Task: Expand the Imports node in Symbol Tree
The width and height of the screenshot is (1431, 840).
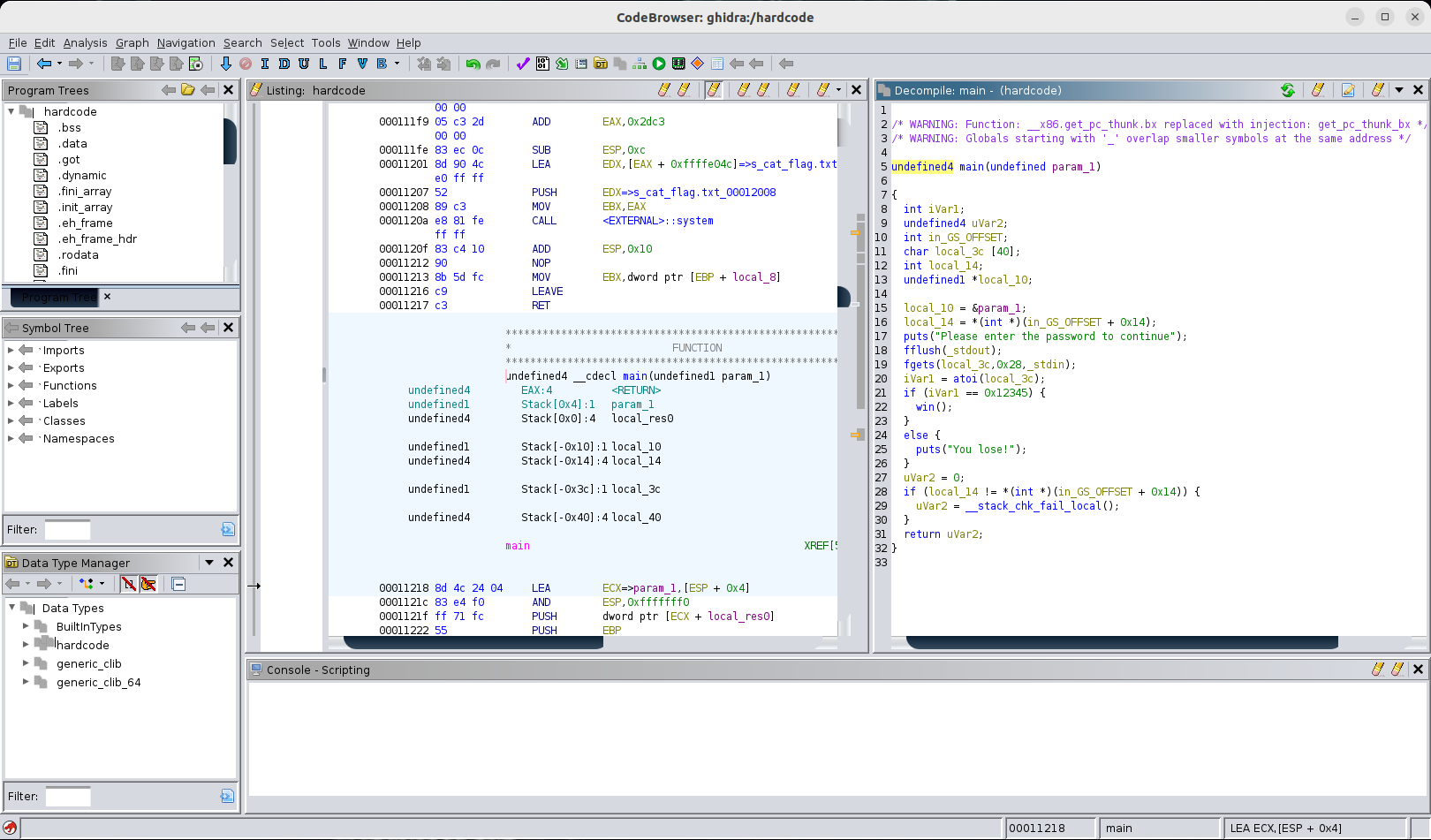Action: [11, 351]
